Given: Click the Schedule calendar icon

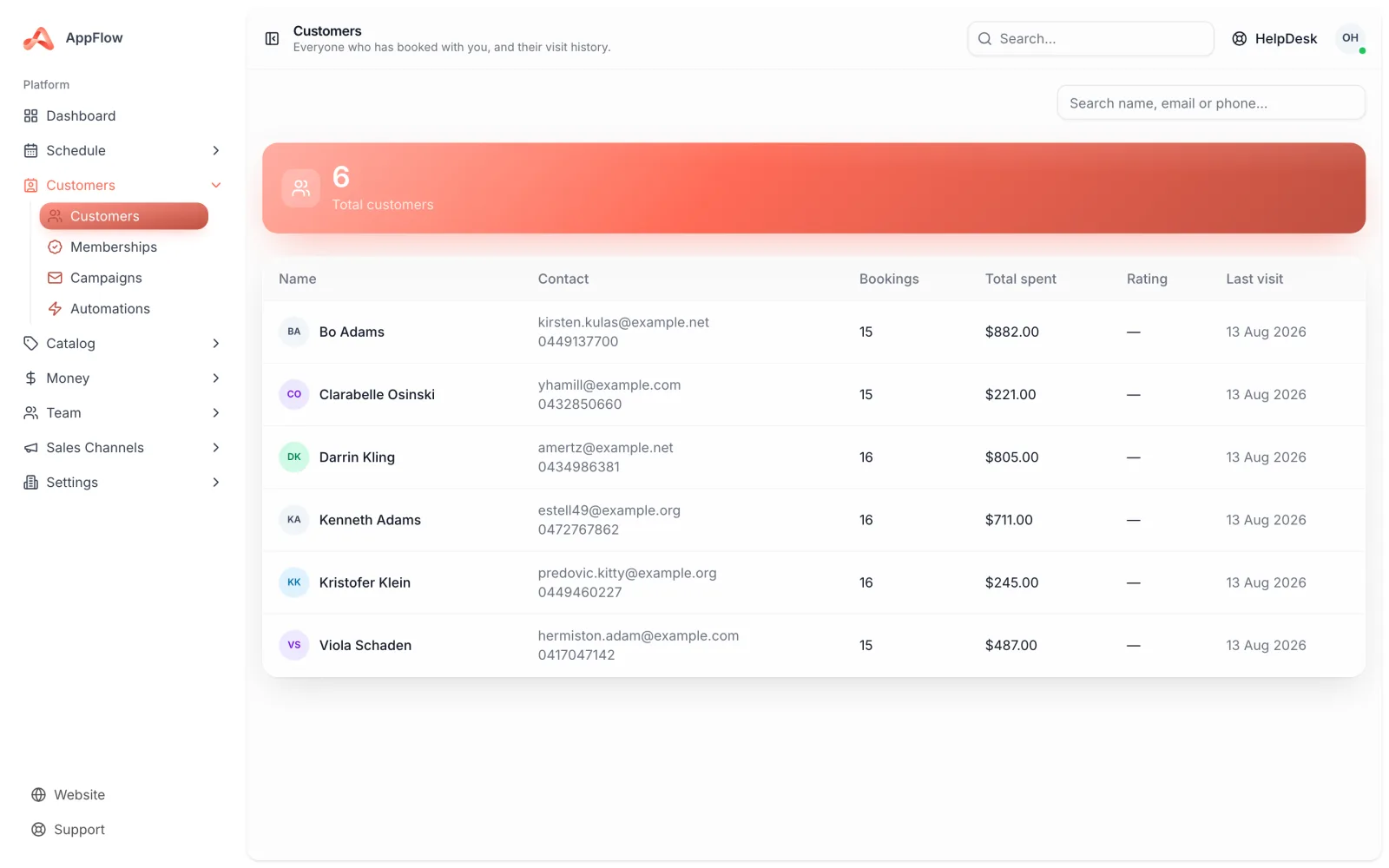Looking at the screenshot, I should 31,150.
